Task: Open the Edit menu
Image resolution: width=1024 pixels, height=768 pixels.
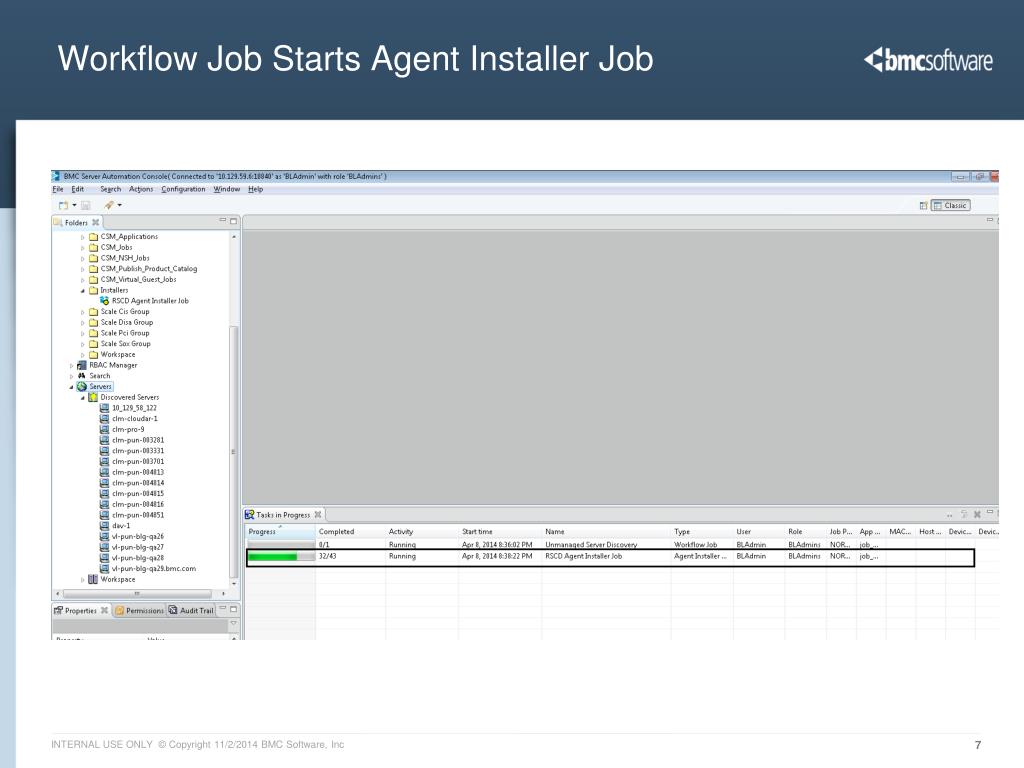Action: click(x=78, y=189)
